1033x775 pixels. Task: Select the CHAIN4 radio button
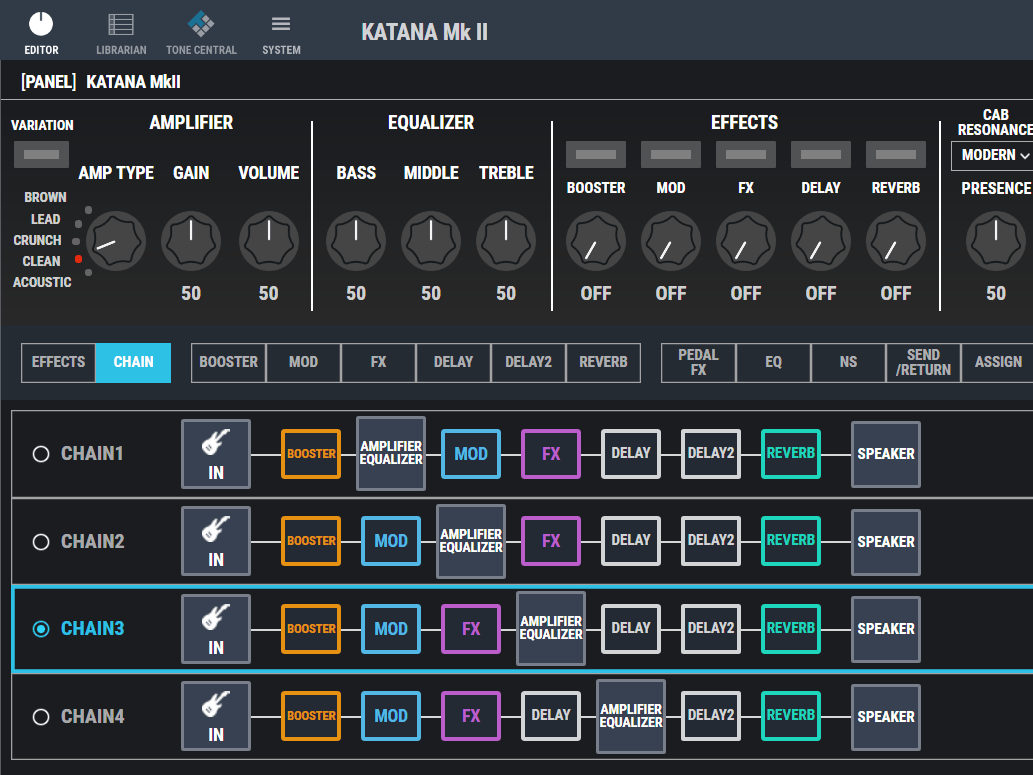pos(41,716)
